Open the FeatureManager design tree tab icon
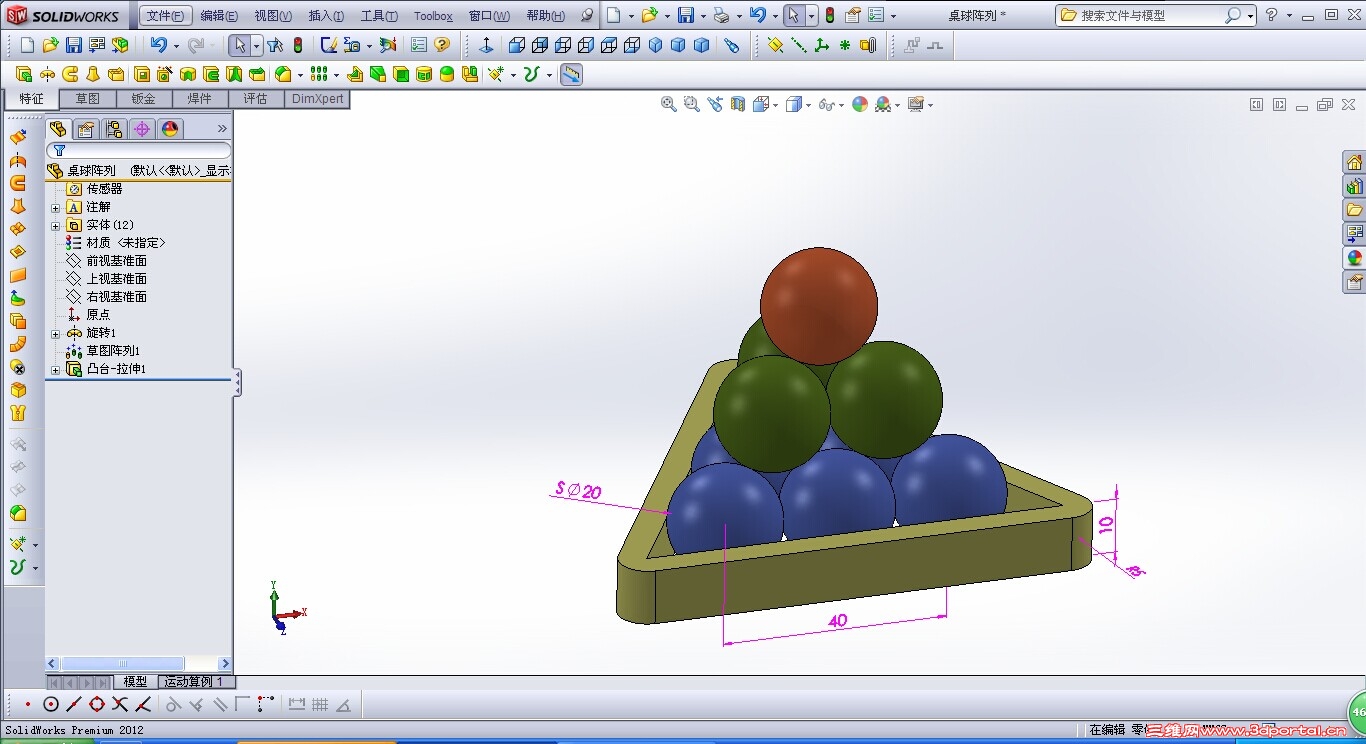This screenshot has height=744, width=1366. coord(58,128)
